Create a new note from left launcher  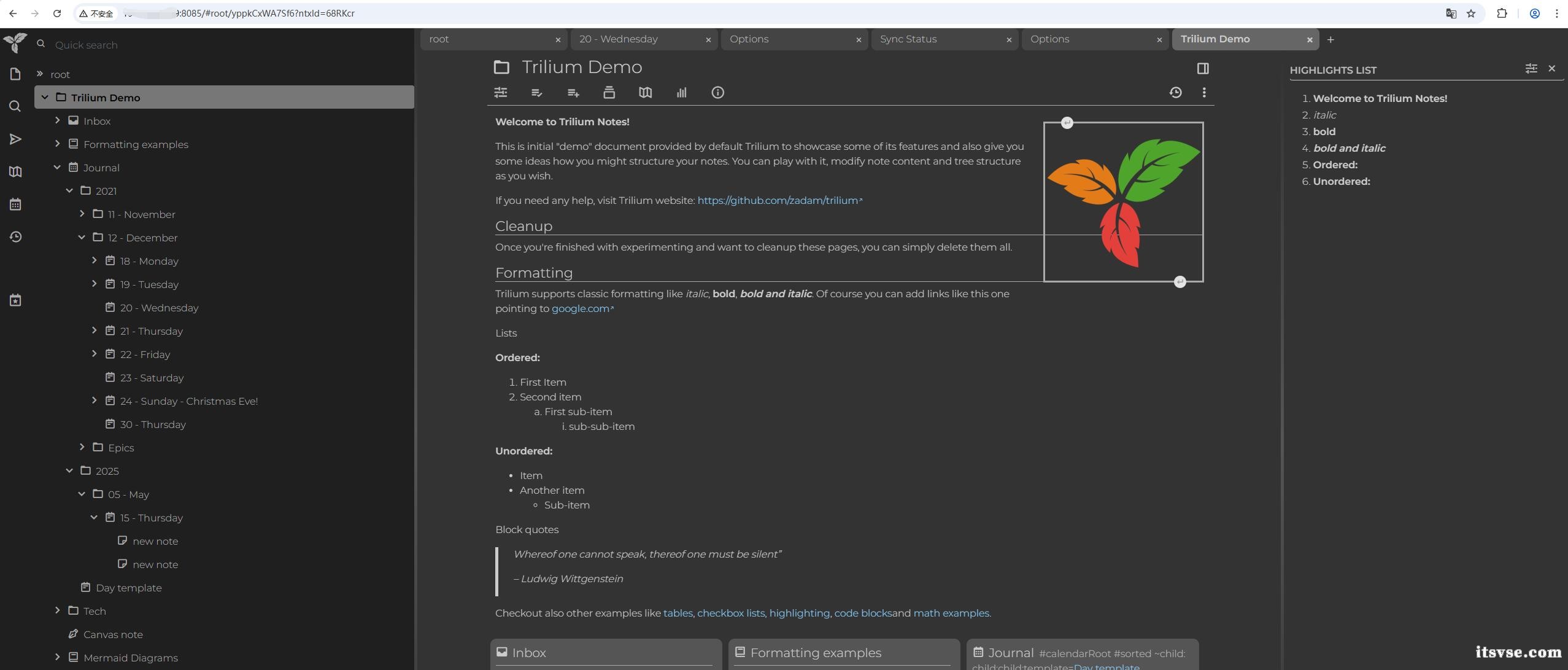click(x=15, y=74)
